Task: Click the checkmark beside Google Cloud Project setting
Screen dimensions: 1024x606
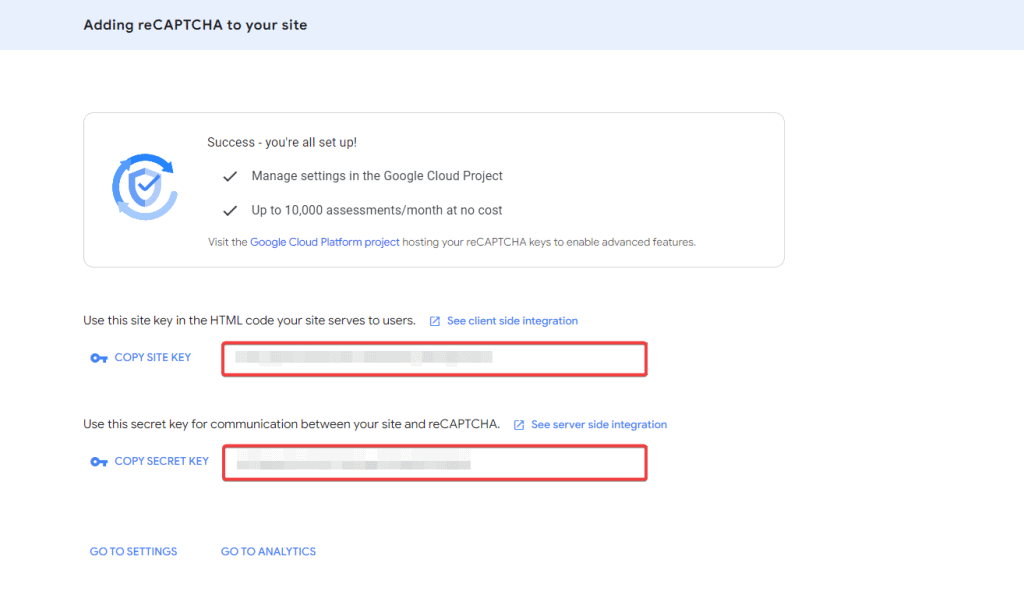Action: pos(230,176)
